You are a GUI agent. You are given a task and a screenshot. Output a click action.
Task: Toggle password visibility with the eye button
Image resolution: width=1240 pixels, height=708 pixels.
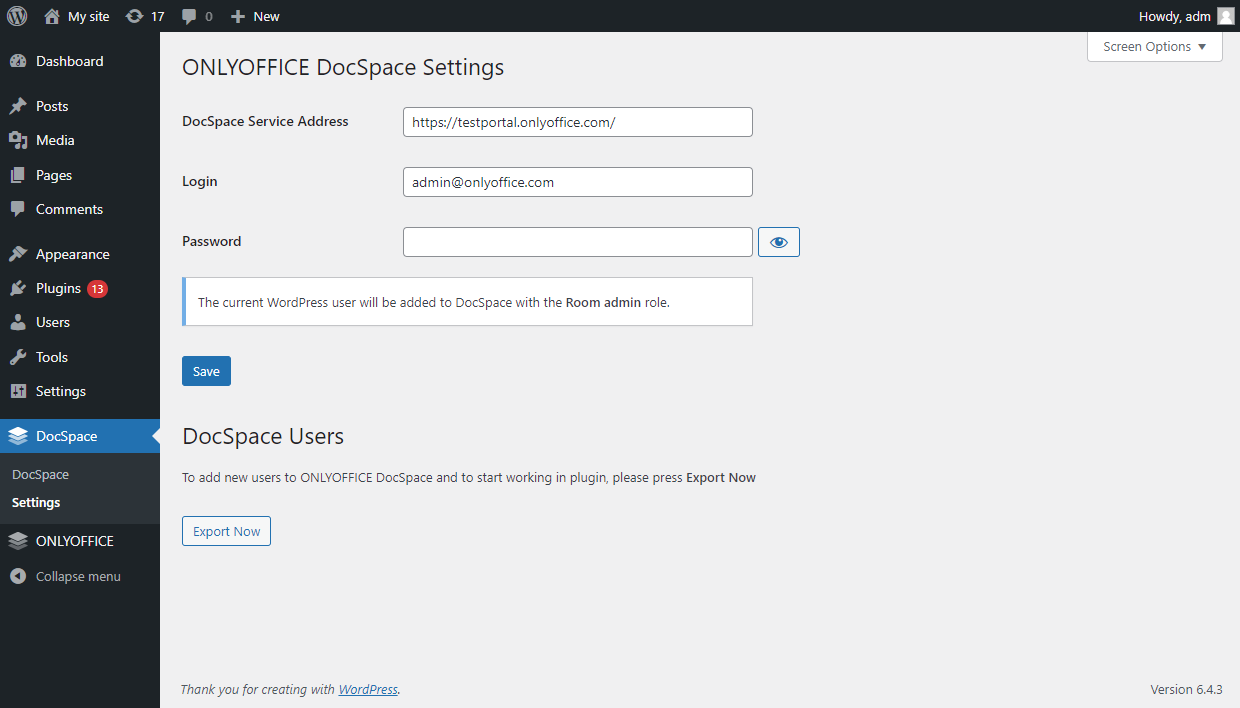point(778,241)
